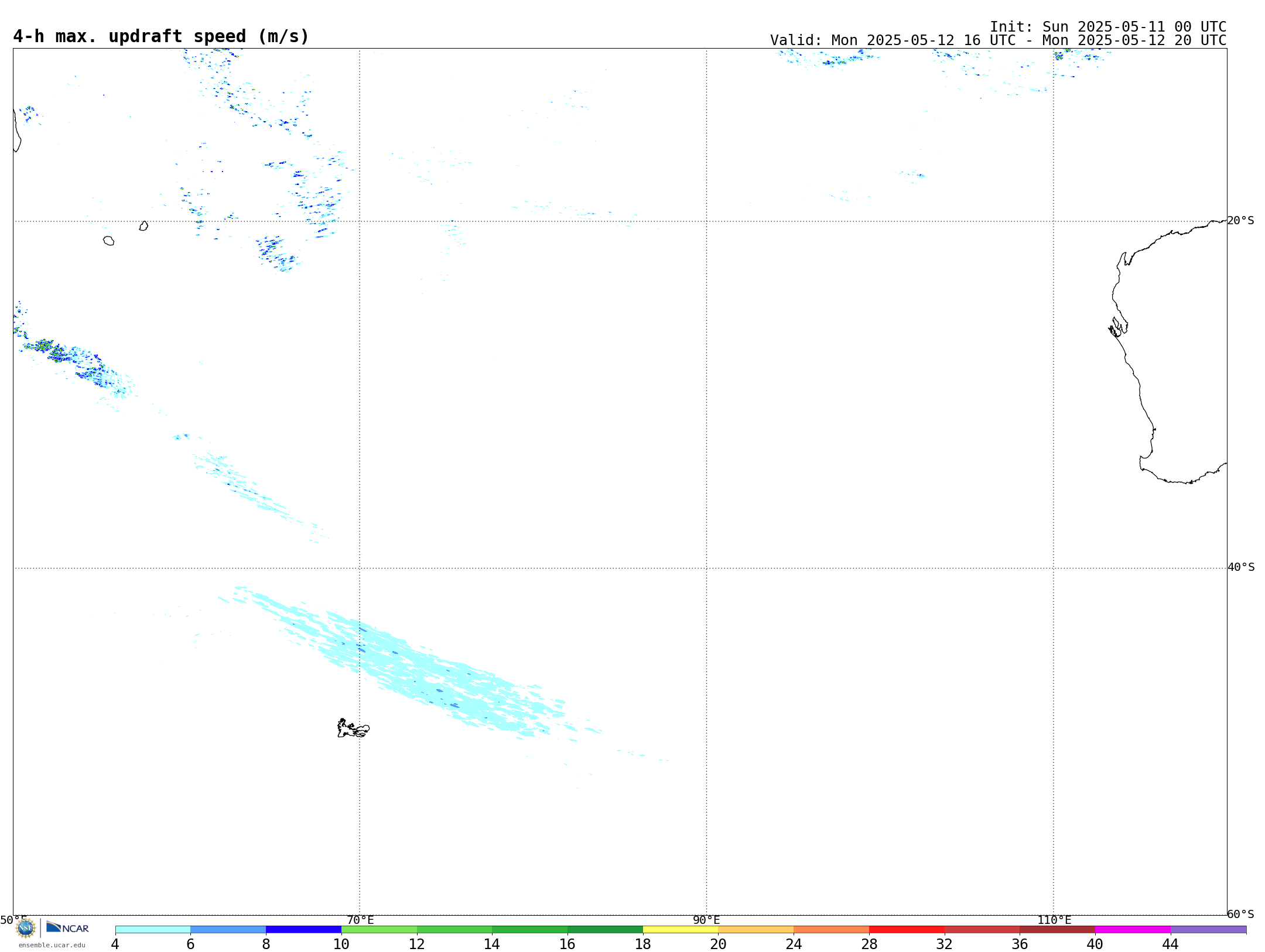This screenshot has width=1265, height=952.
Task: Click the Kerguelen Islands outline on the map
Action: click(x=353, y=728)
